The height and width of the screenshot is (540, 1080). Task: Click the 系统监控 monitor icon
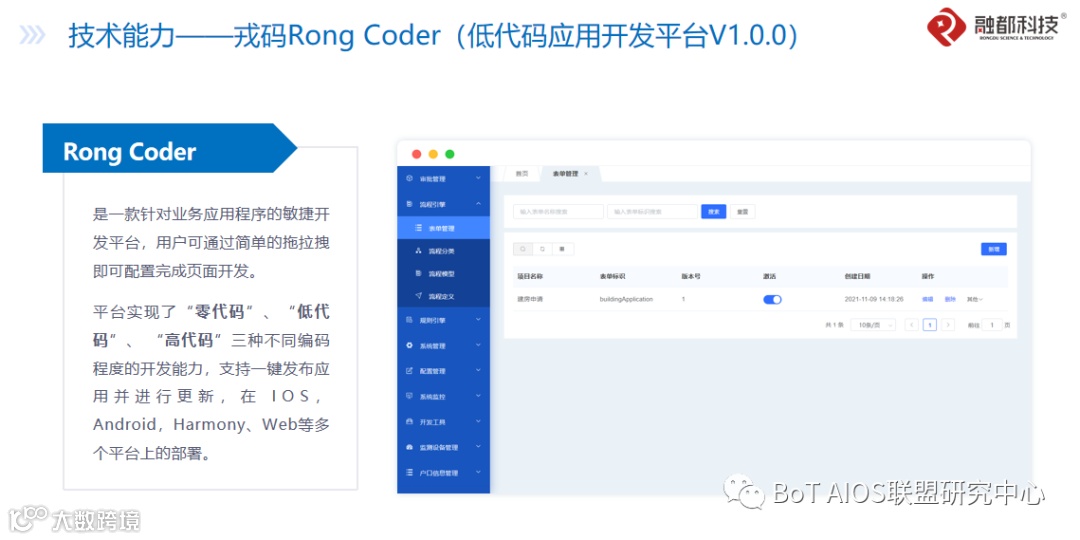click(x=410, y=397)
